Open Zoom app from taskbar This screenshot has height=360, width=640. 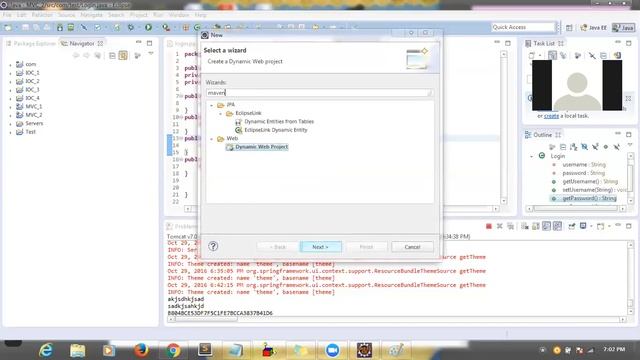click(332, 350)
